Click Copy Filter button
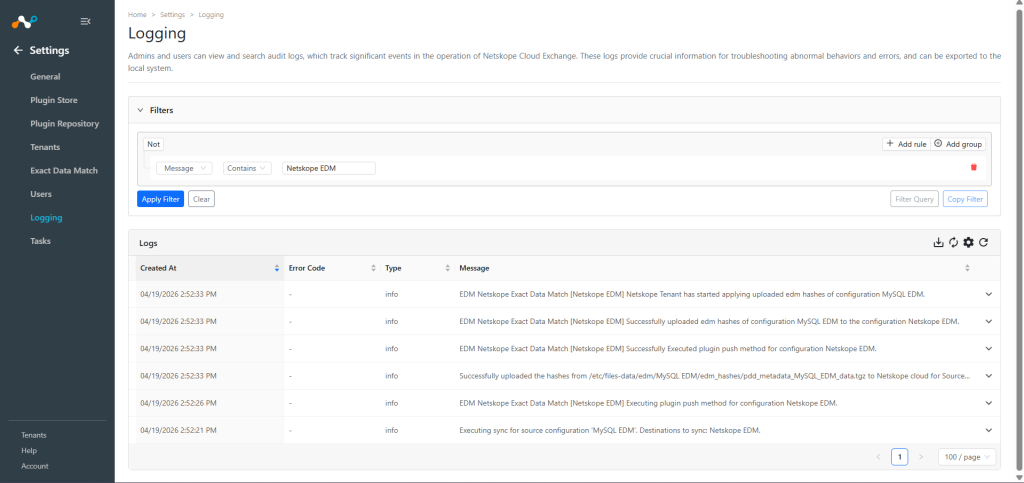This screenshot has width=1024, height=483. [x=965, y=199]
